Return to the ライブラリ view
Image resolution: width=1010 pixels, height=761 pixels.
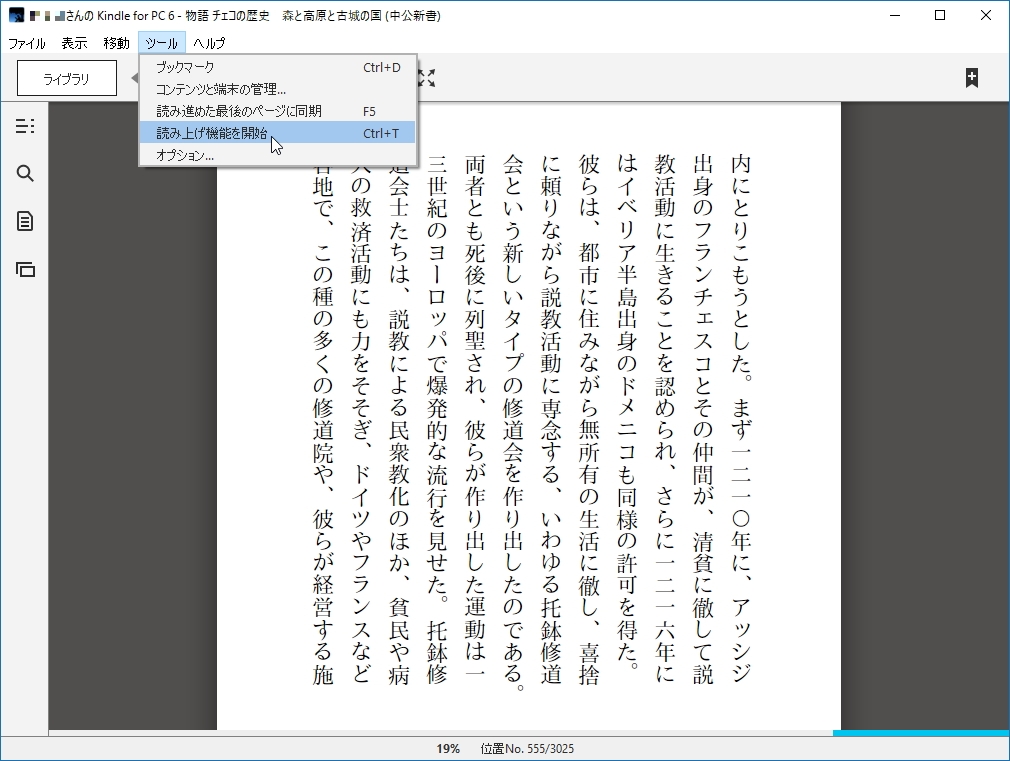66,77
